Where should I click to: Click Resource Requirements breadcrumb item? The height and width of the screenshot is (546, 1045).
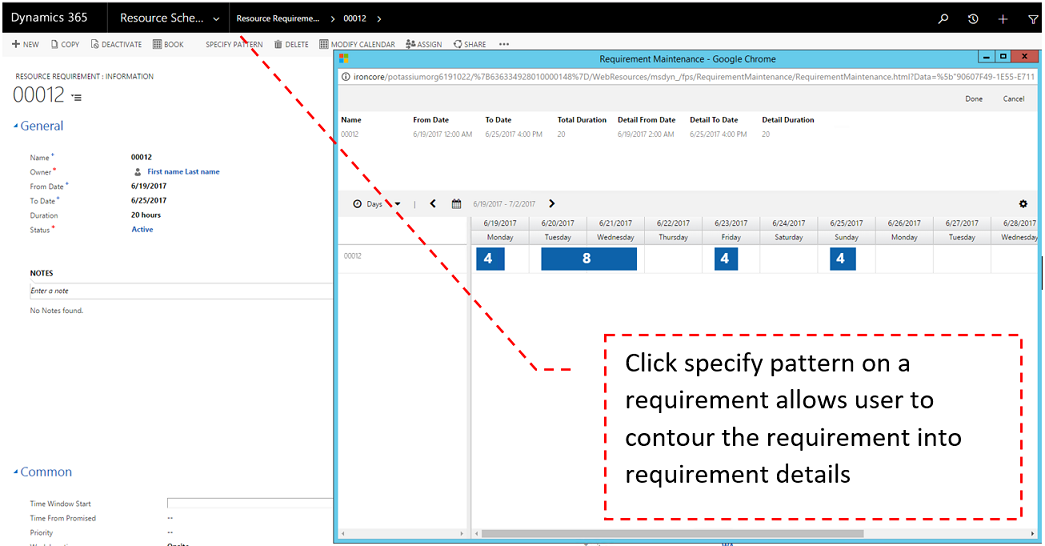point(277,19)
